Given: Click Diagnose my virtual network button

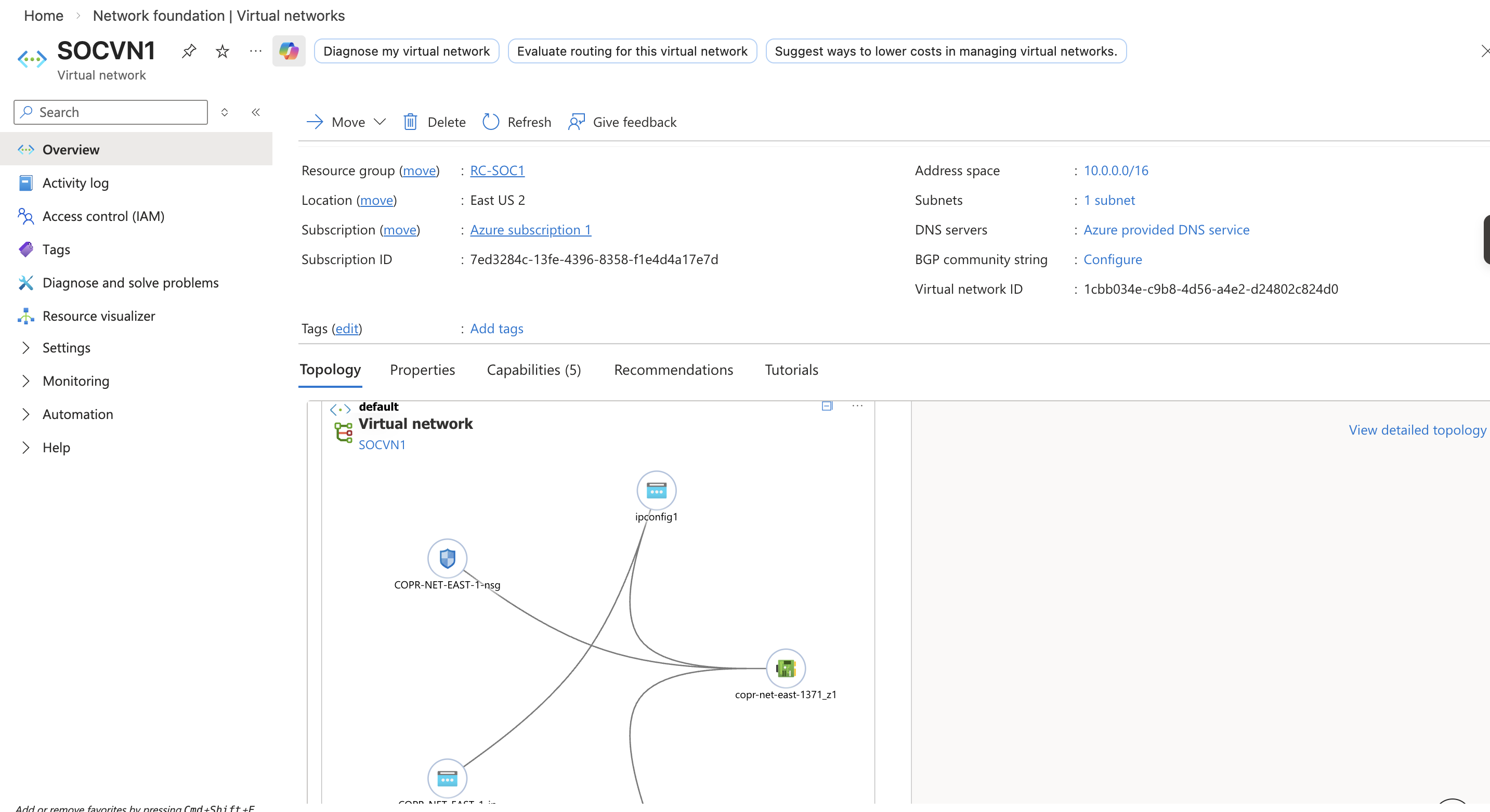Looking at the screenshot, I should [x=406, y=51].
